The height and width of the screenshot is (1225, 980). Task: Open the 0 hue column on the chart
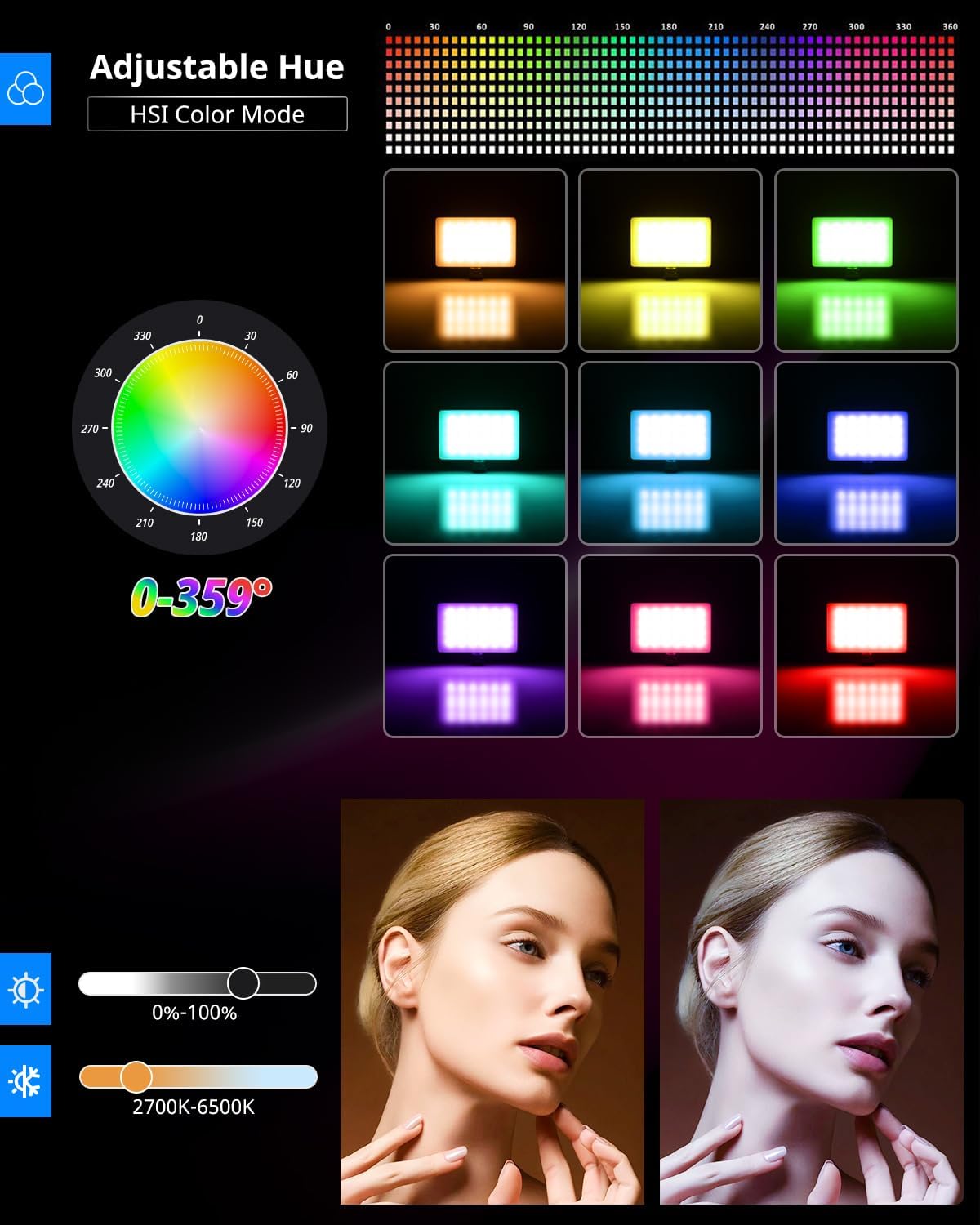click(390, 26)
